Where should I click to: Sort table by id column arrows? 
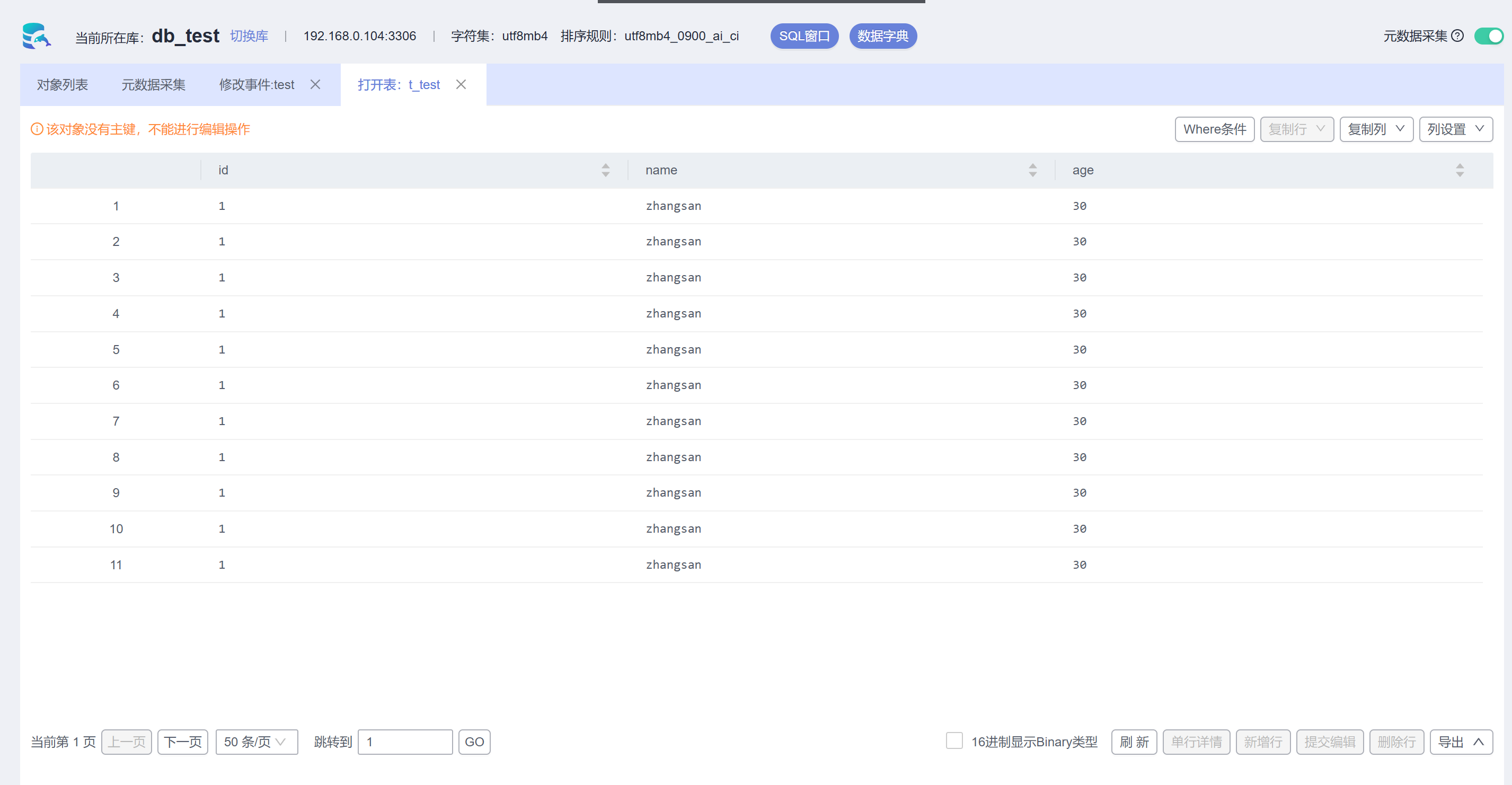point(605,170)
